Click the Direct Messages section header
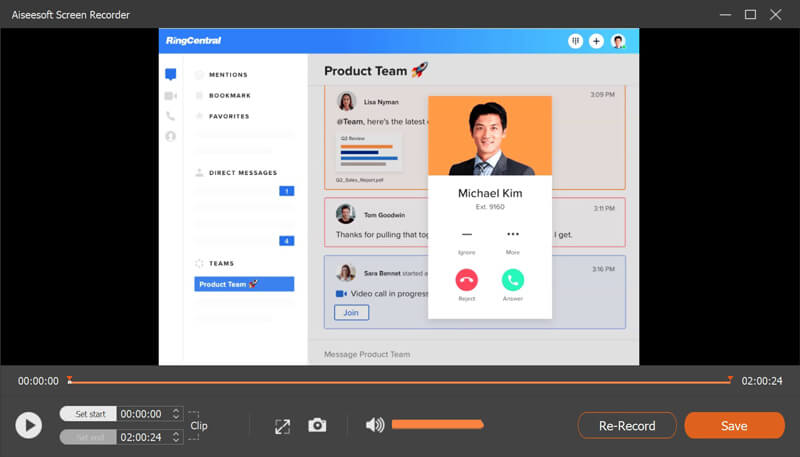Screen dimensions: 800x457 [x=243, y=173]
